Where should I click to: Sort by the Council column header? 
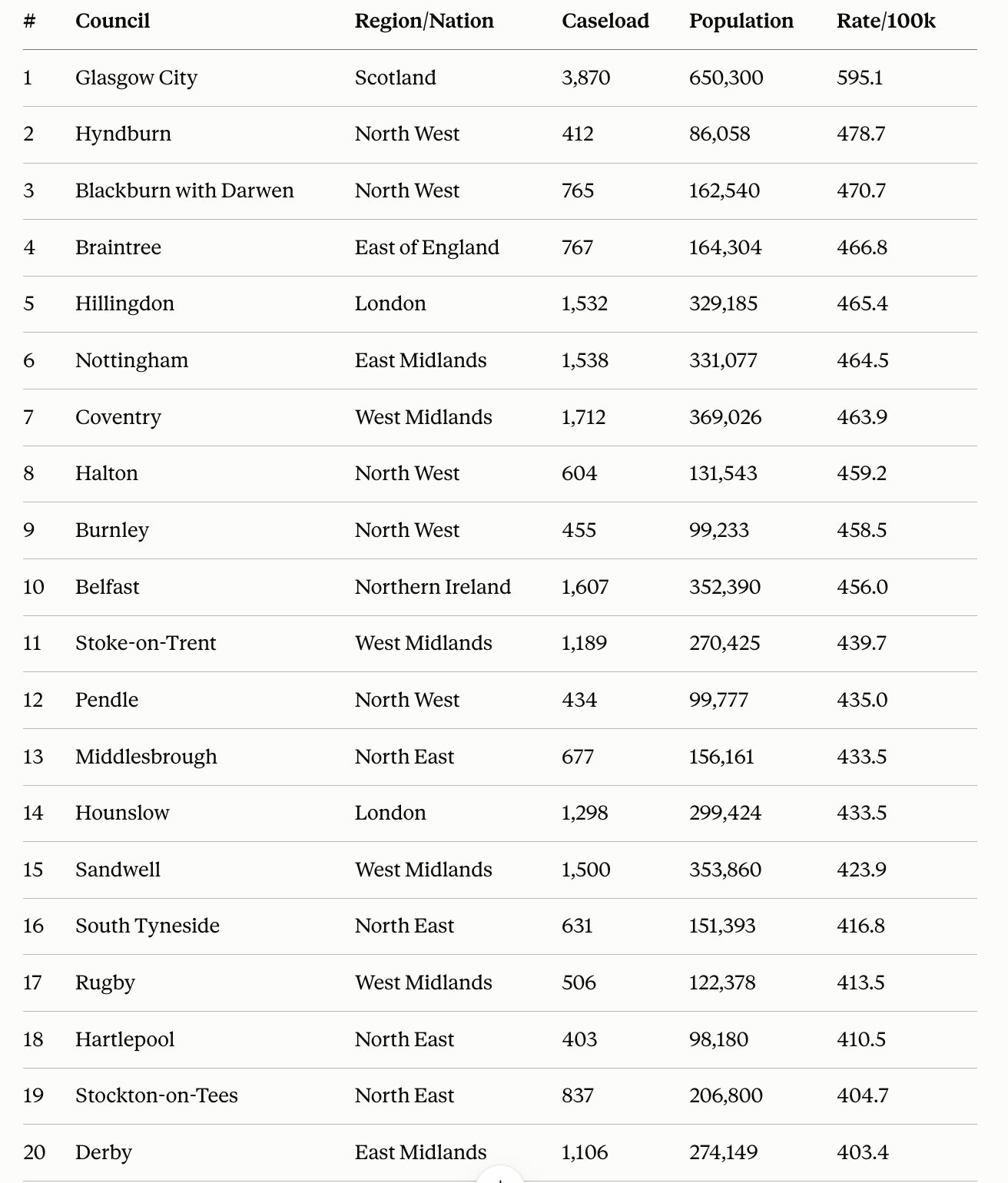tap(112, 21)
